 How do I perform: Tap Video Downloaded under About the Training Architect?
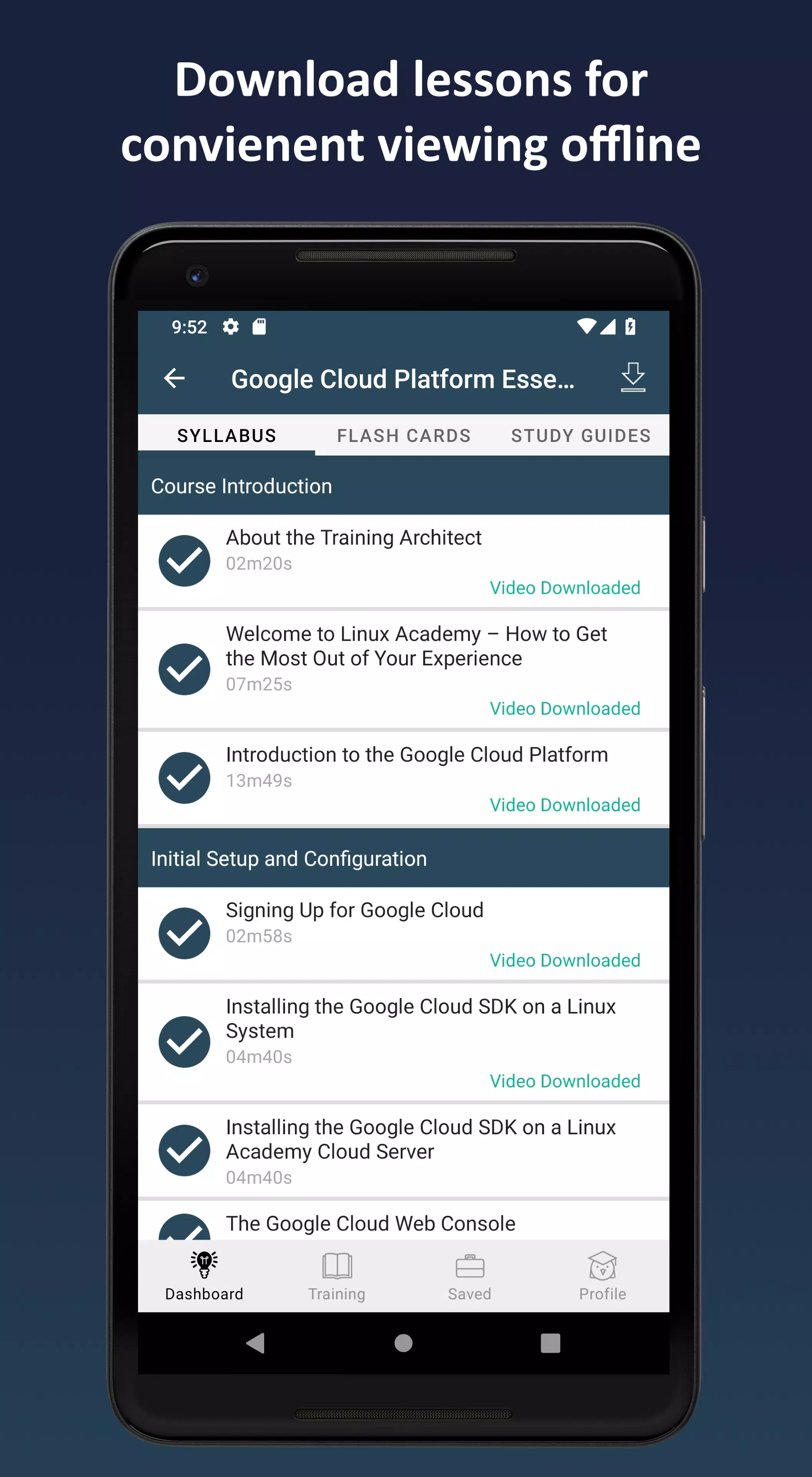coord(565,588)
